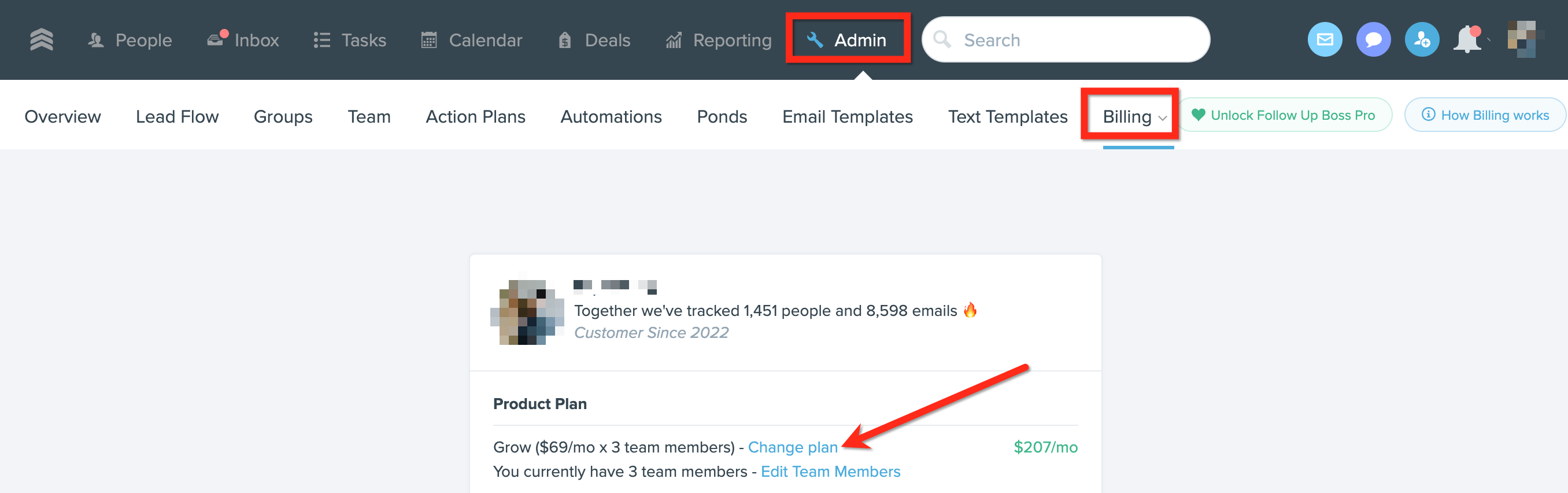Switch to the Action Plans tab

(x=475, y=116)
